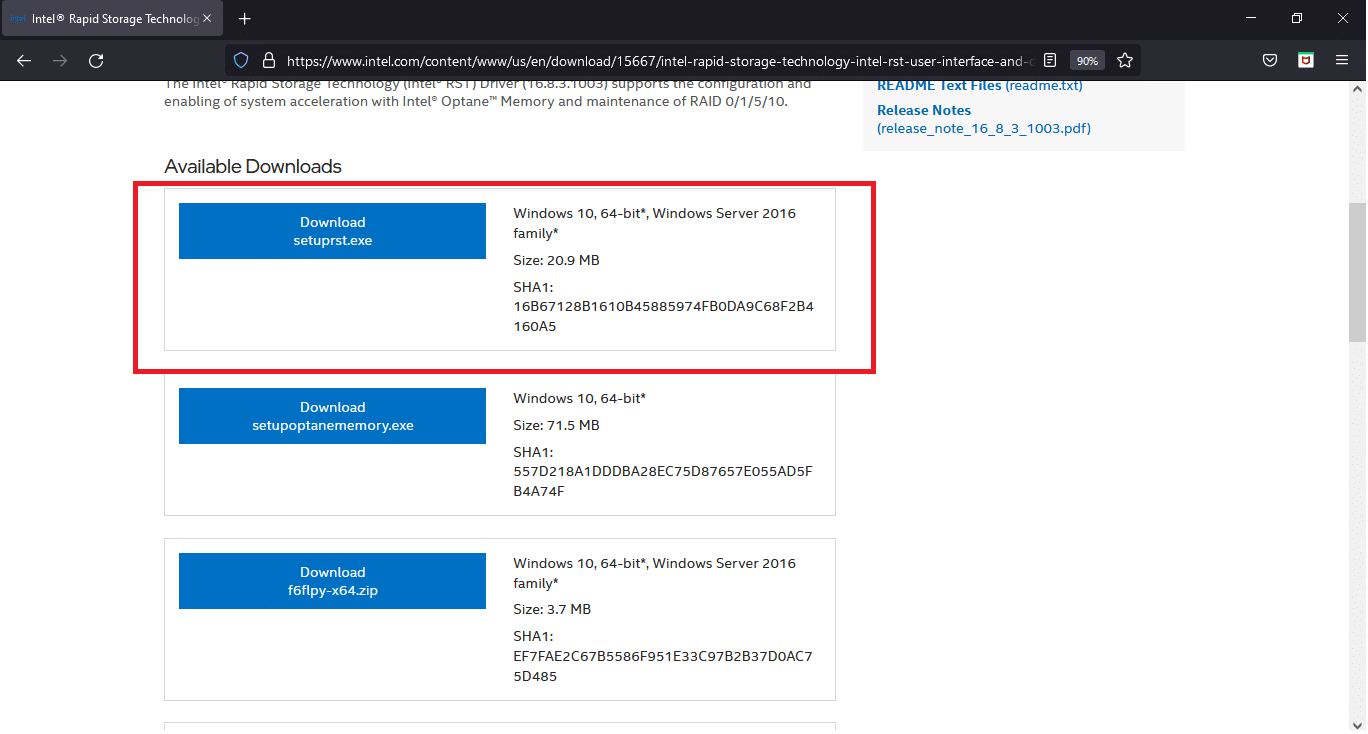The height and width of the screenshot is (734, 1368).
Task: Click the vertical page scrollbar
Action: tap(1357, 270)
